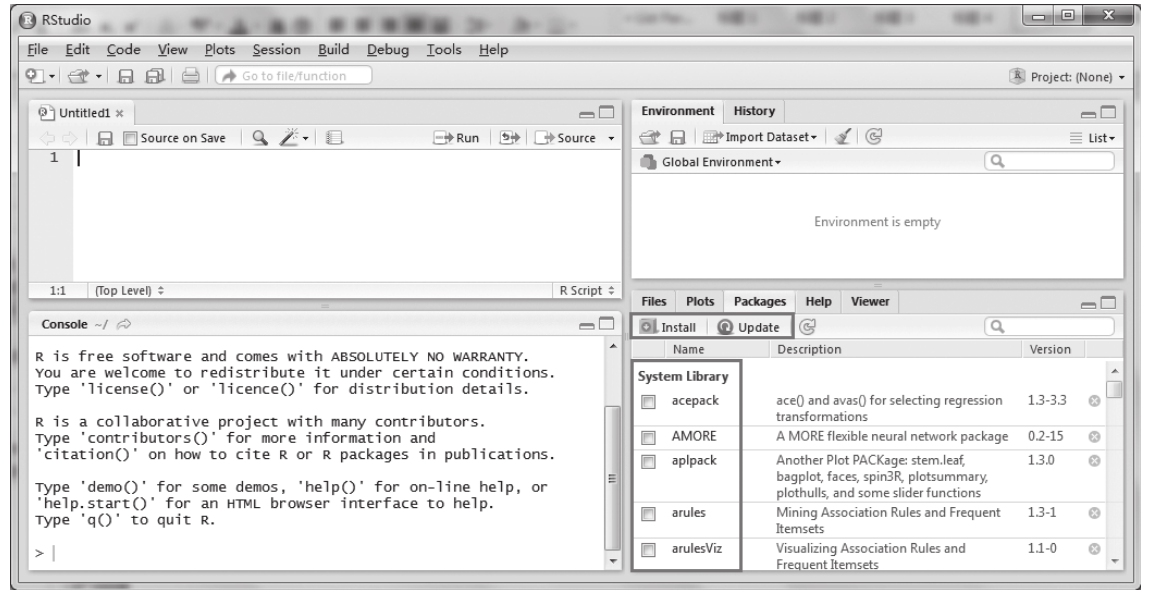The width and height of the screenshot is (1152, 595).
Task: Expand the Open File recent files arrow
Action: coord(98,76)
